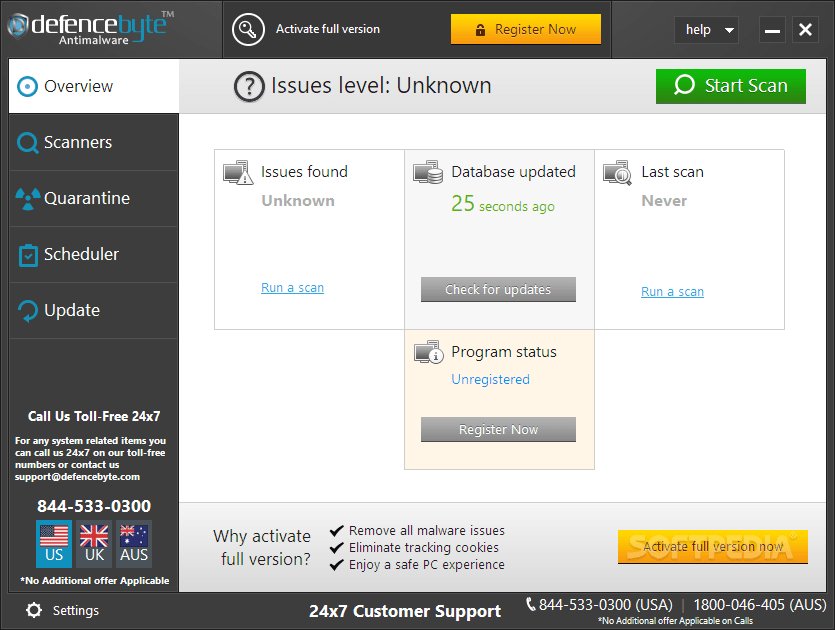This screenshot has height=630, width=835.
Task: Open the help dropdown menu
Action: [x=706, y=30]
